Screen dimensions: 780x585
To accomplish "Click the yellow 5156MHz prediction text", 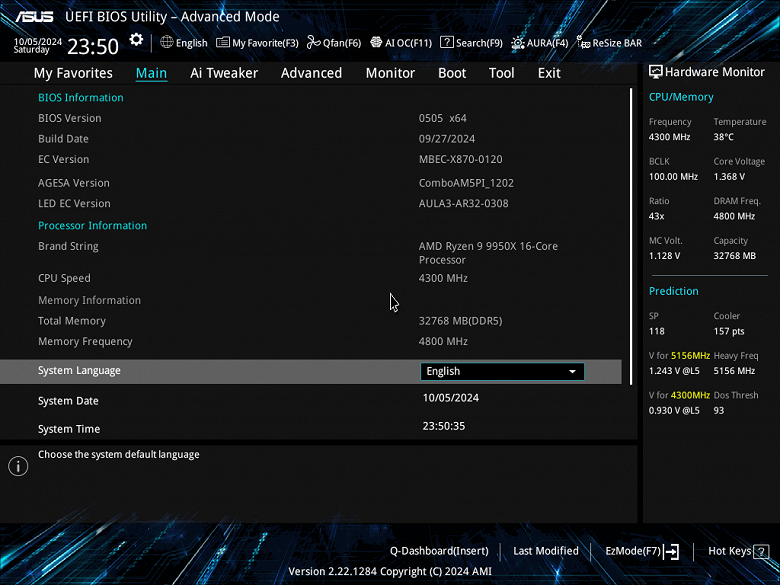I will [690, 356].
